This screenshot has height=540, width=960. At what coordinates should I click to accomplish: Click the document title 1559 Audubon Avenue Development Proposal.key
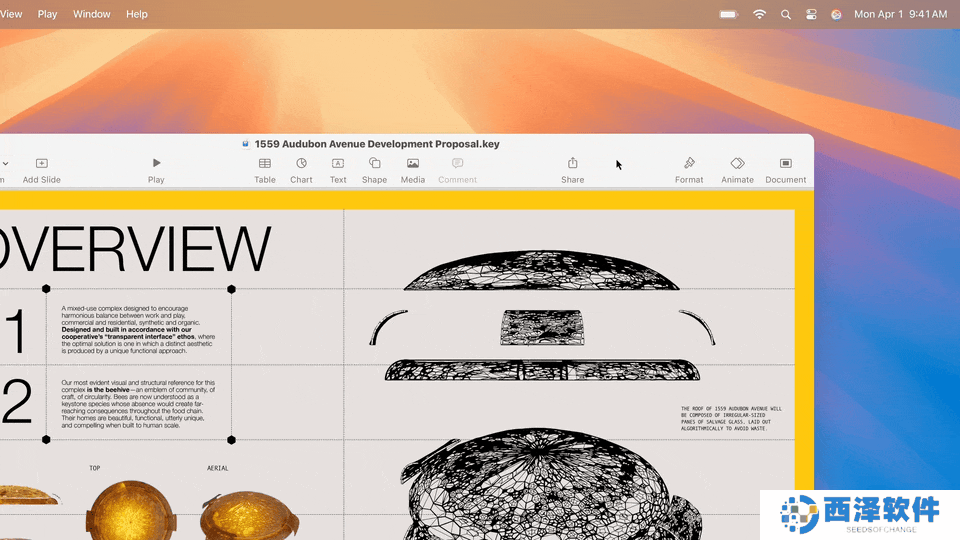point(376,144)
